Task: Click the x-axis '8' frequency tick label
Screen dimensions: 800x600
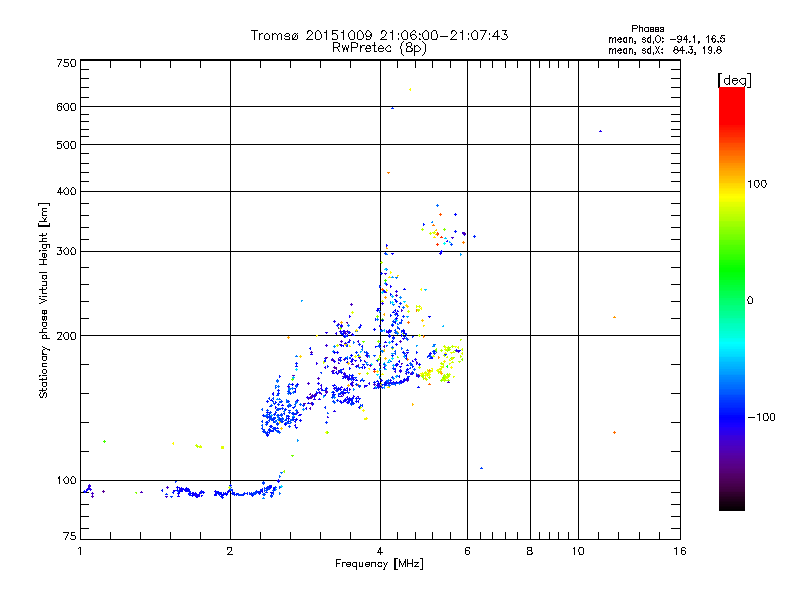Action: (530, 551)
